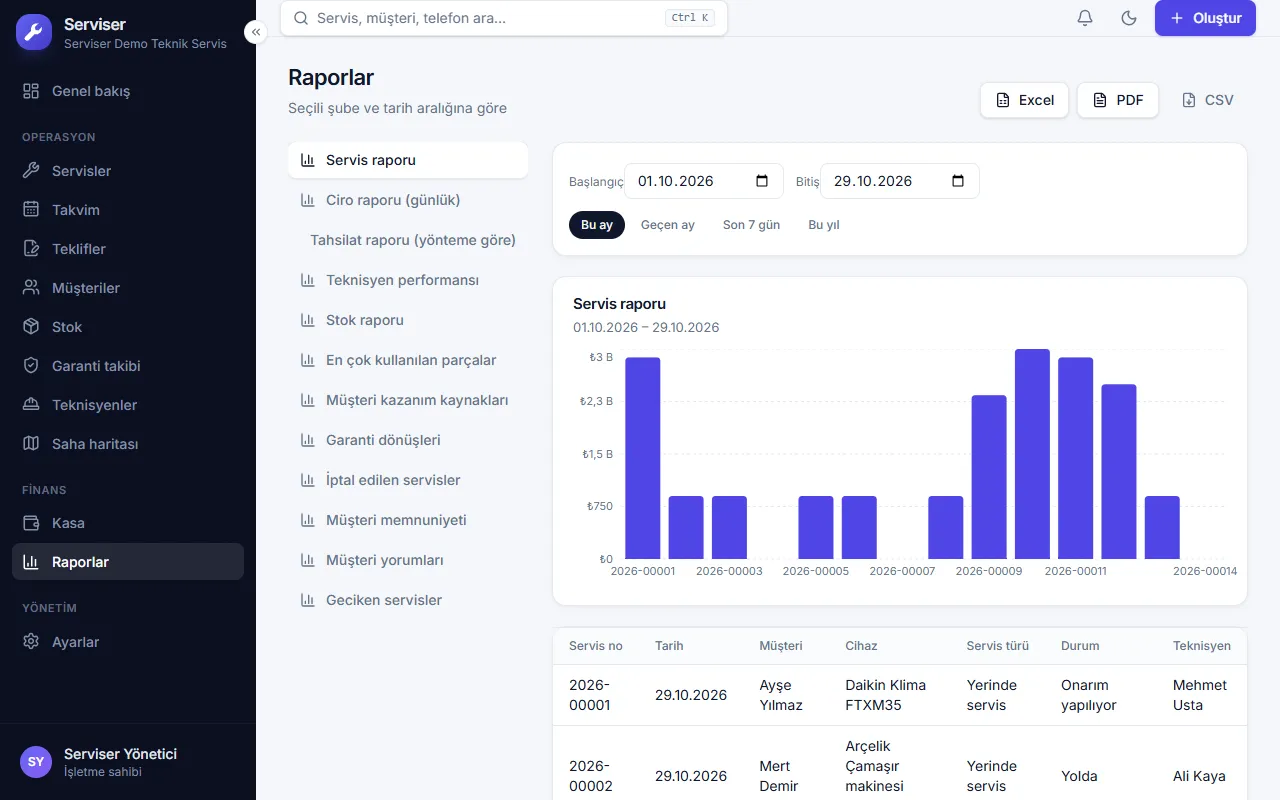
Task: Select the Bu yıl range filter
Action: click(824, 225)
